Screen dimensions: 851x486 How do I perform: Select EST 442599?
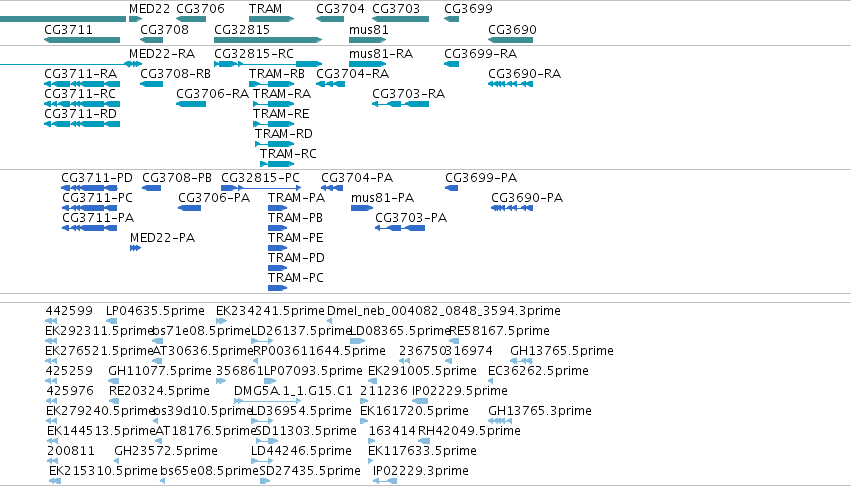coord(69,311)
